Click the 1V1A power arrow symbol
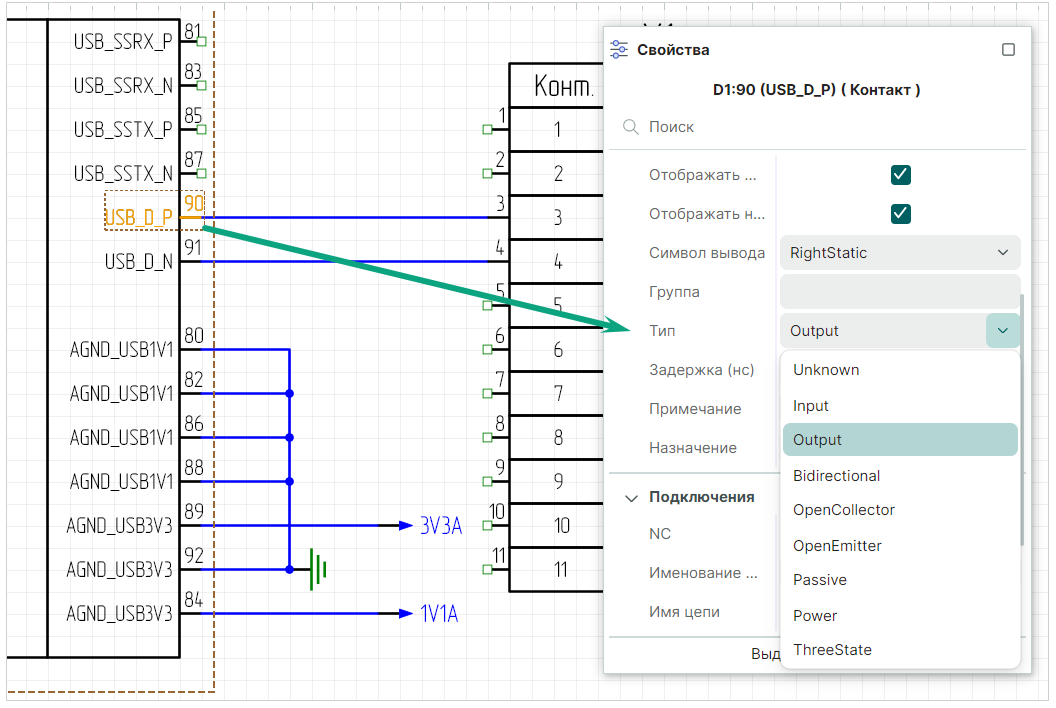The width and height of the screenshot is (1056, 708). pos(405,613)
